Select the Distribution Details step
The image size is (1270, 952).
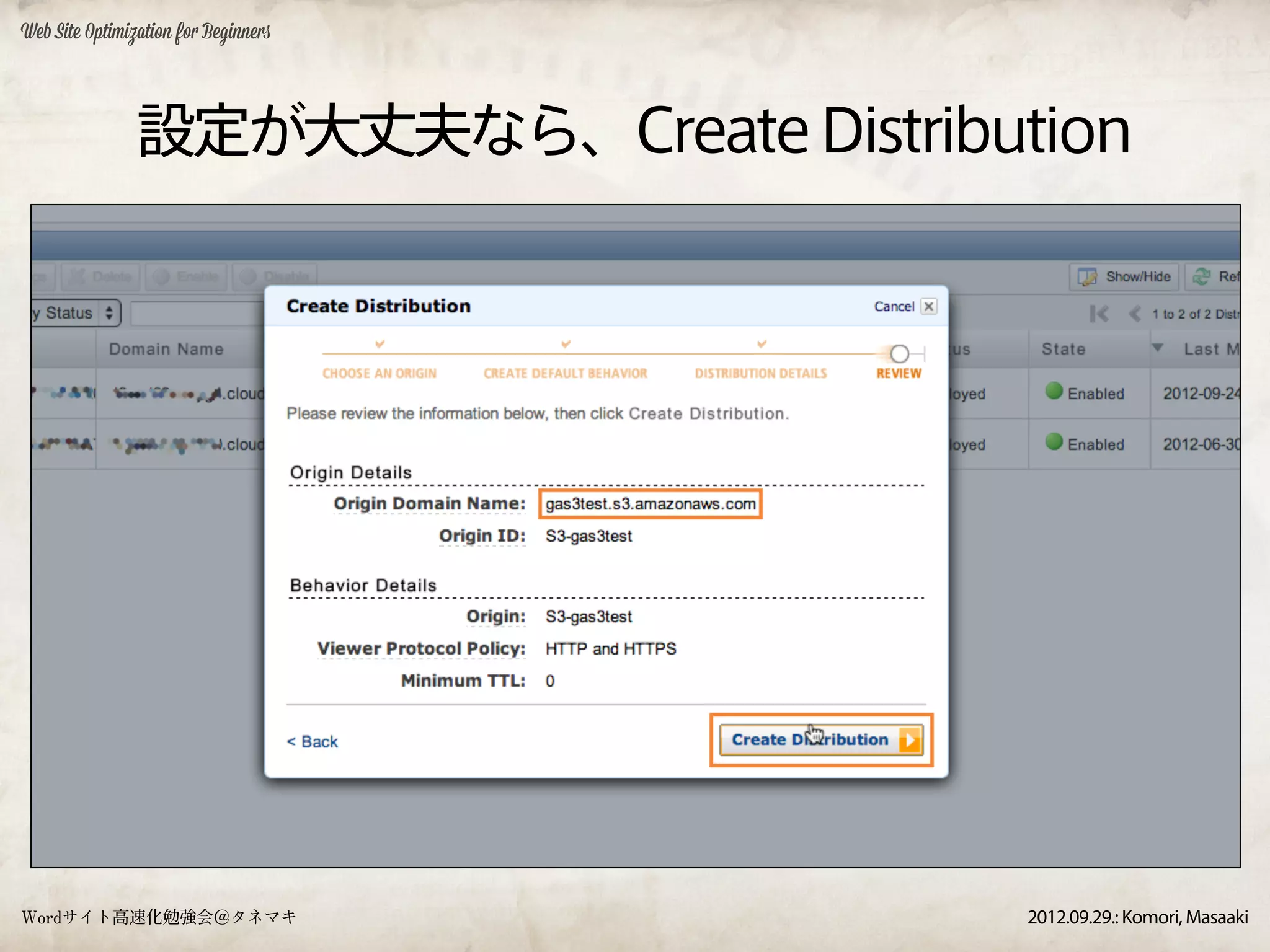pyautogui.click(x=761, y=373)
